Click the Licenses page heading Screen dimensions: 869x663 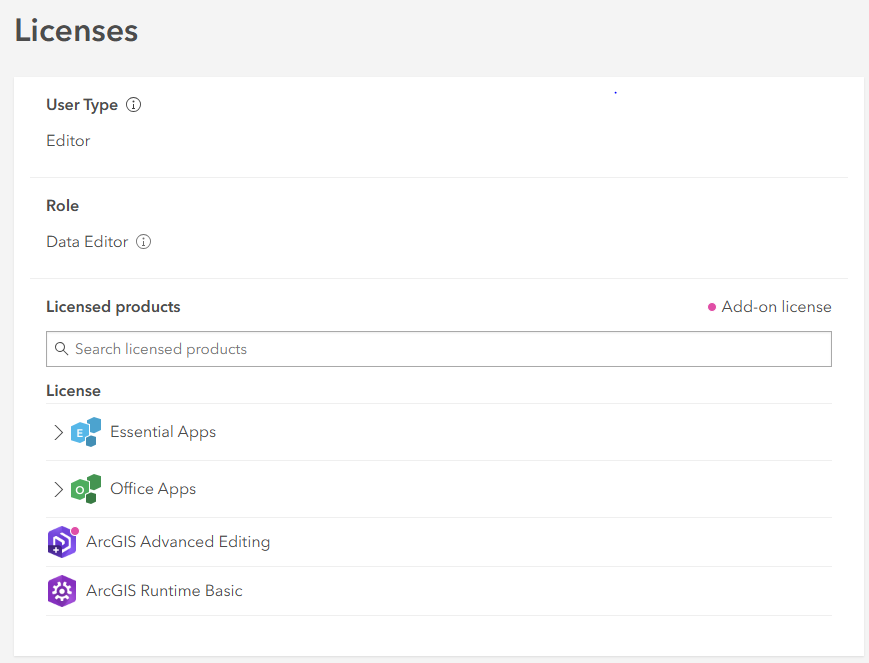(76, 31)
